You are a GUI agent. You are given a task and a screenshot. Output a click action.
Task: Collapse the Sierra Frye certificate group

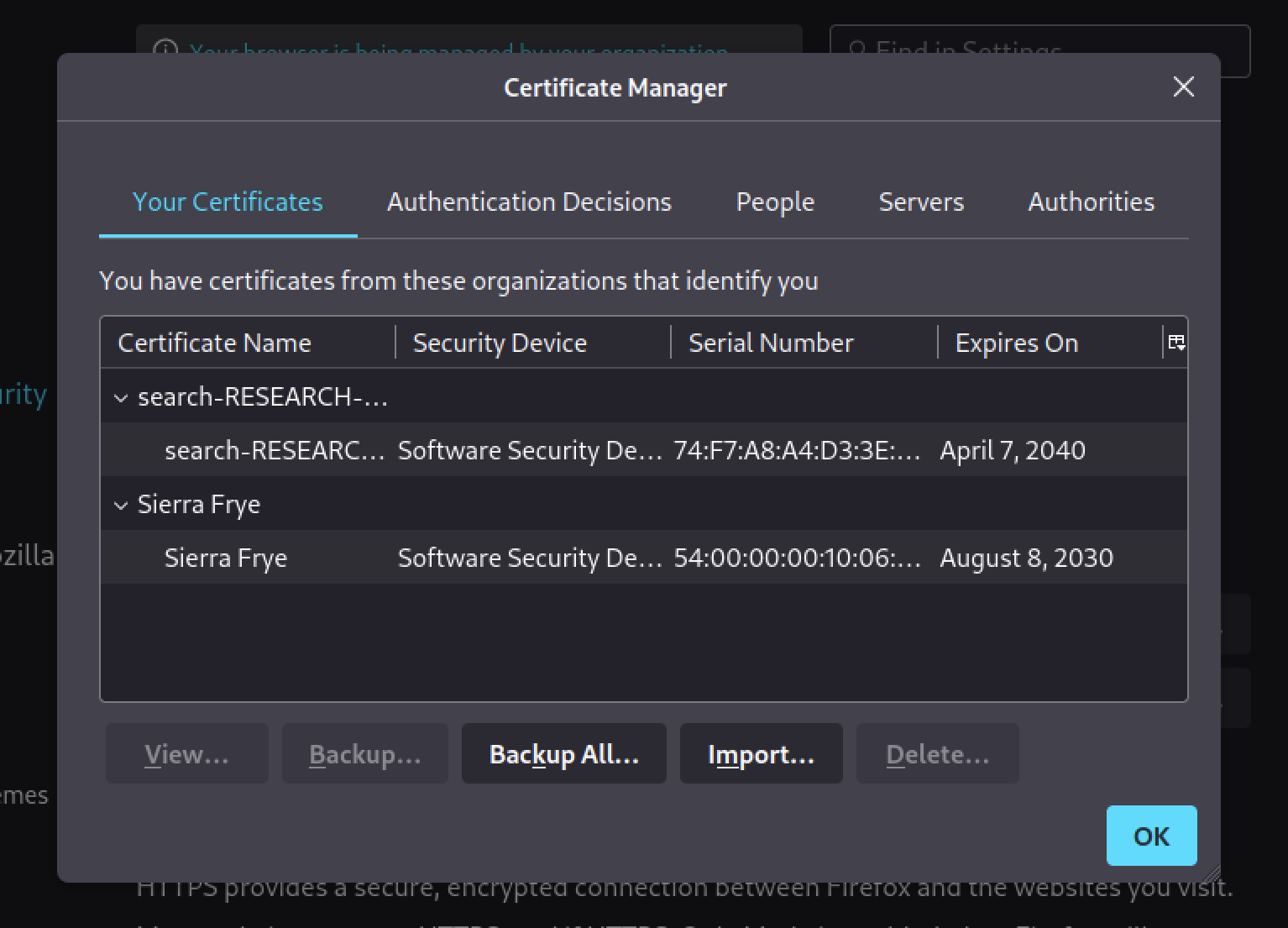coord(121,506)
